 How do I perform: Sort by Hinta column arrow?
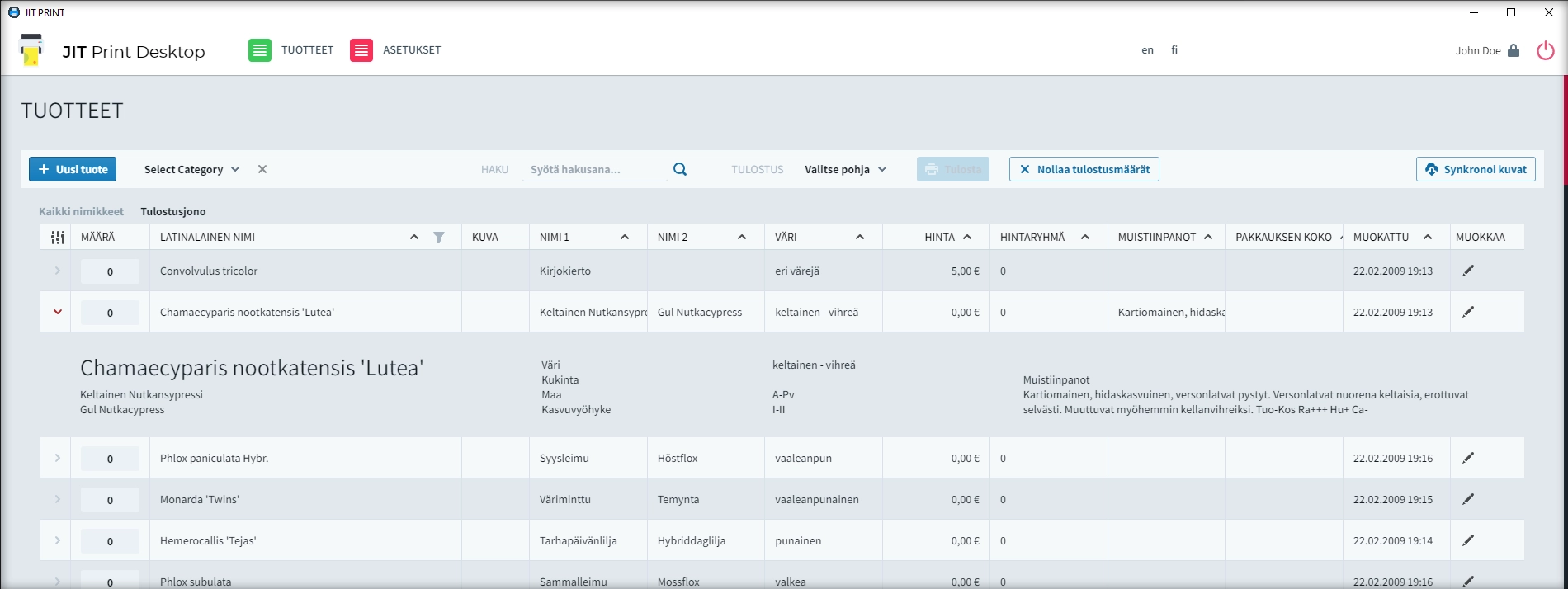pos(967,238)
